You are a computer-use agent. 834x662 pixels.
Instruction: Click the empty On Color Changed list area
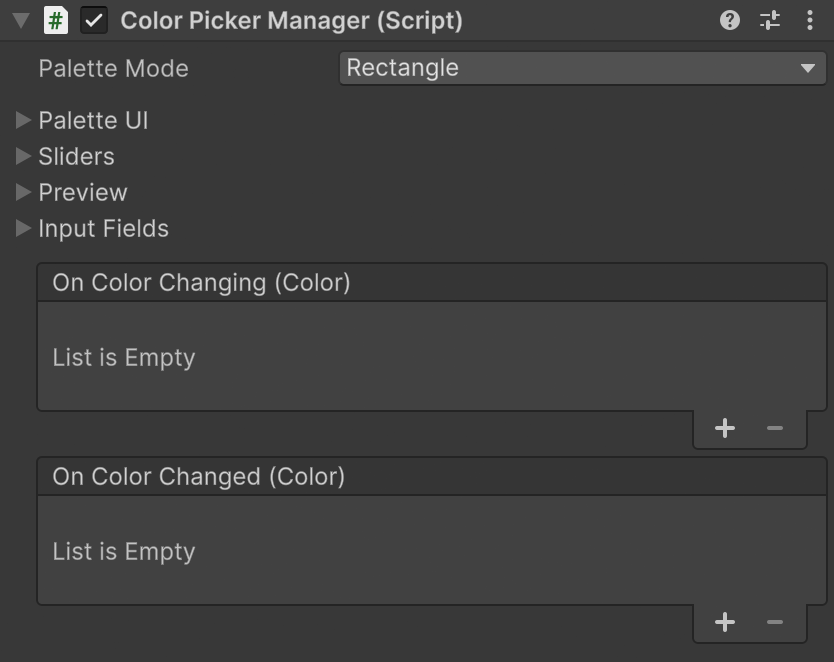[431, 551]
